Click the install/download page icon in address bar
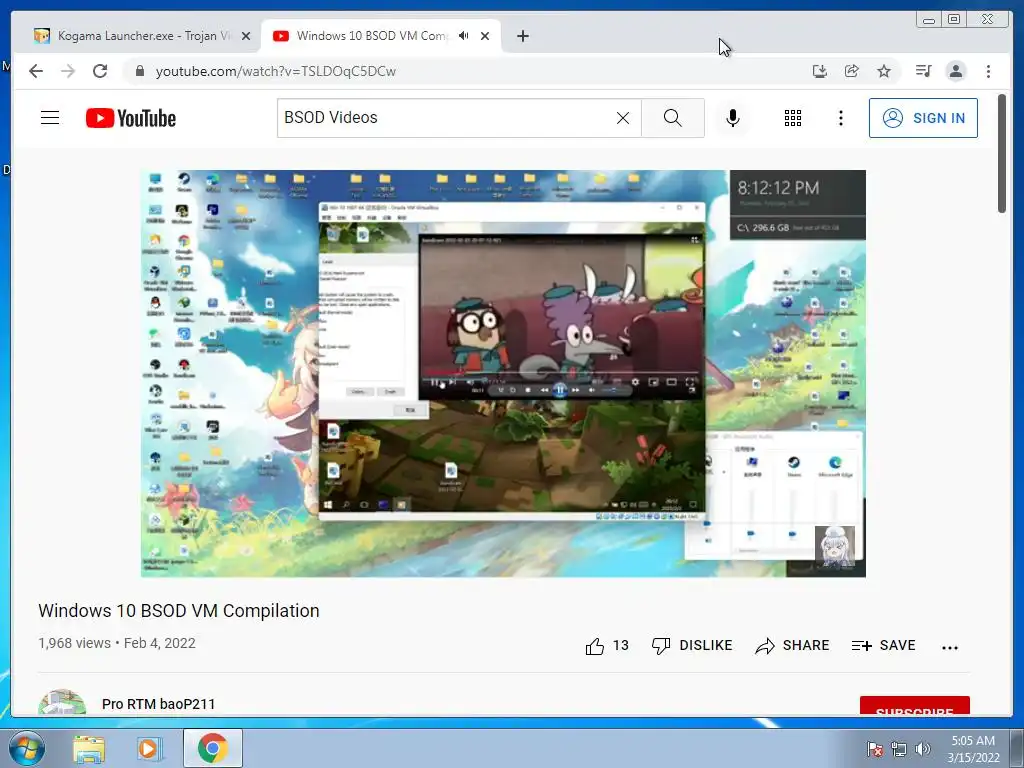This screenshot has height=768, width=1024. (820, 71)
